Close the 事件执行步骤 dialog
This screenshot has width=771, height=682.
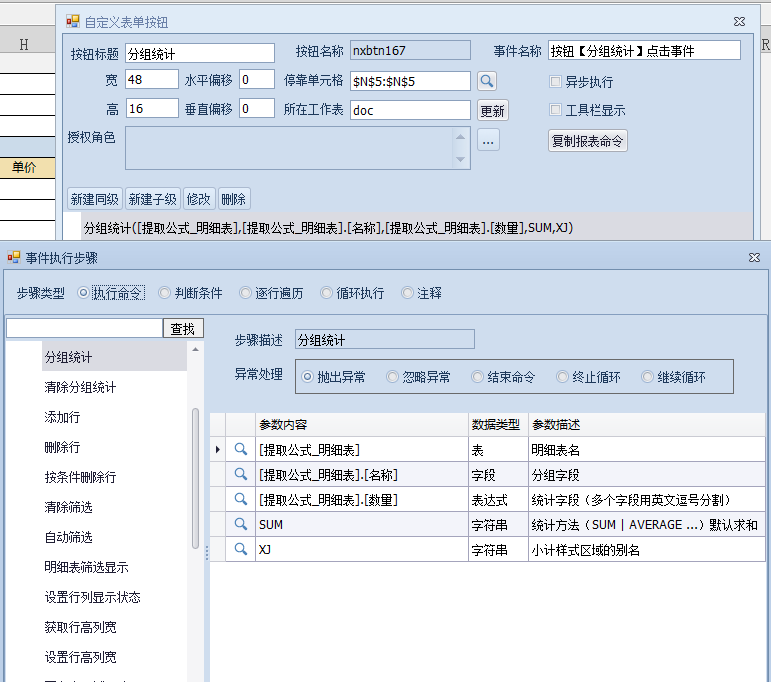click(754, 258)
